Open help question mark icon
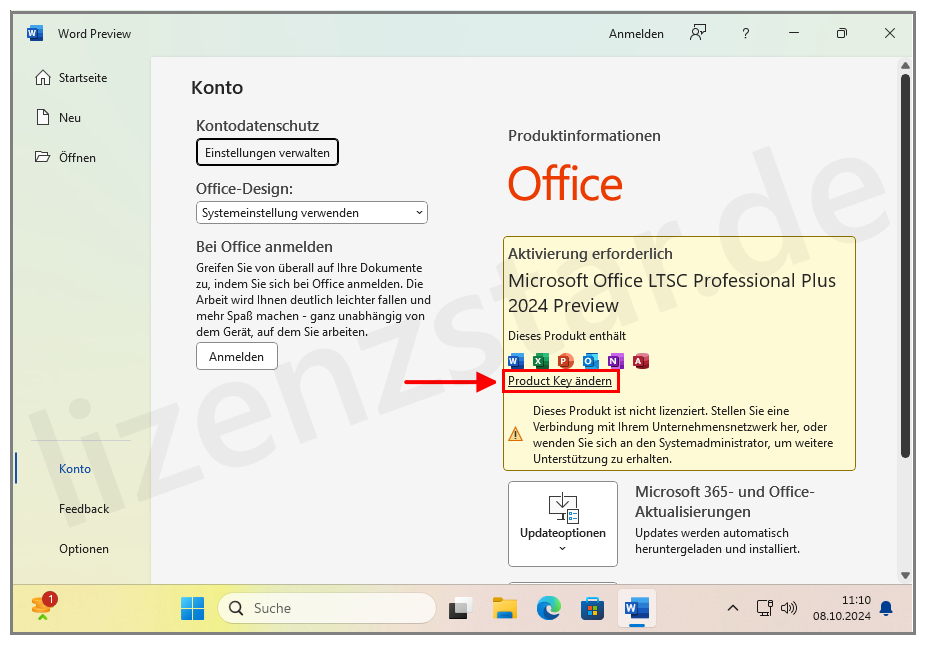The width and height of the screenshot is (926, 645). pyautogui.click(x=746, y=34)
